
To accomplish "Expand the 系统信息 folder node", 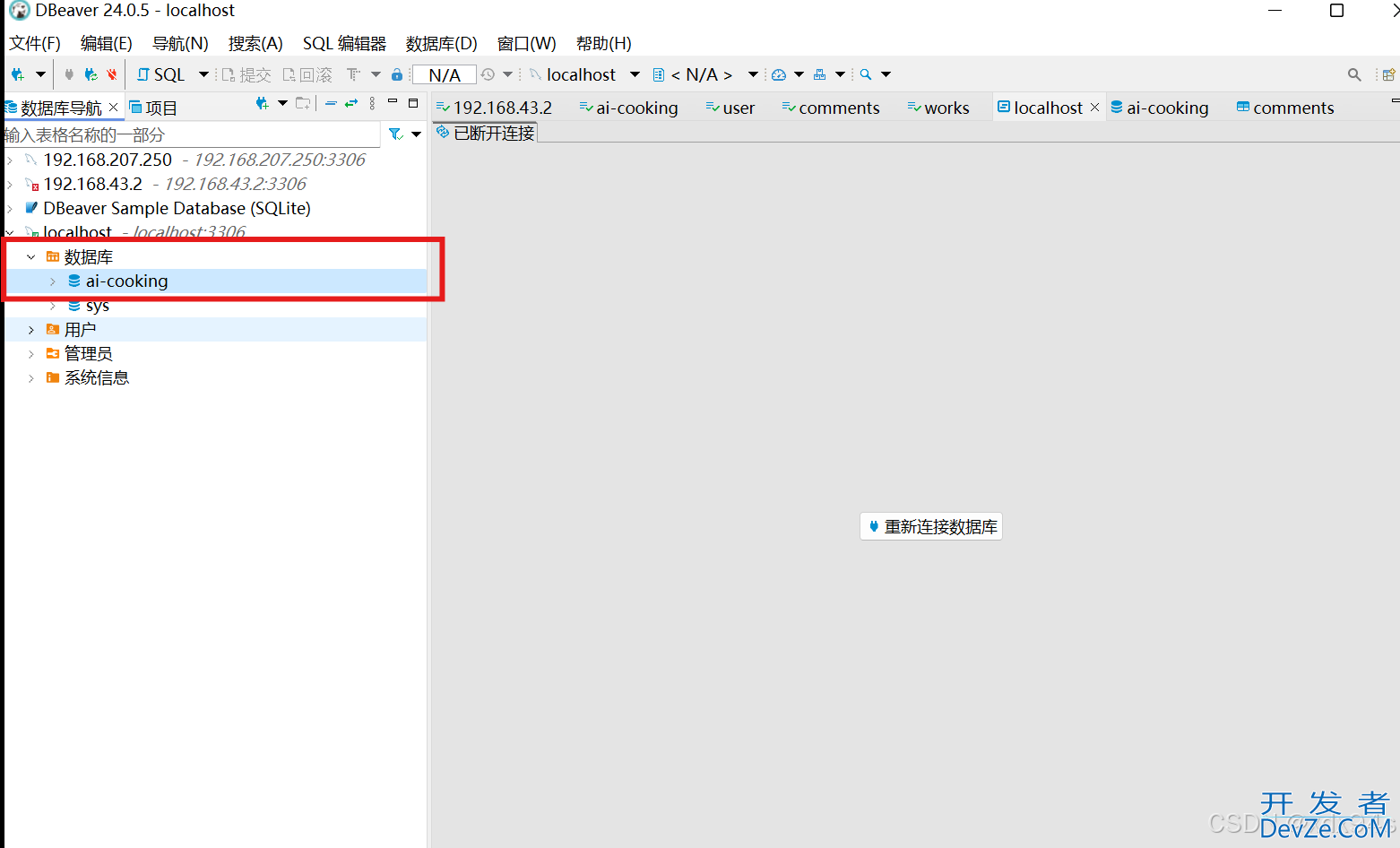I will pos(31,378).
